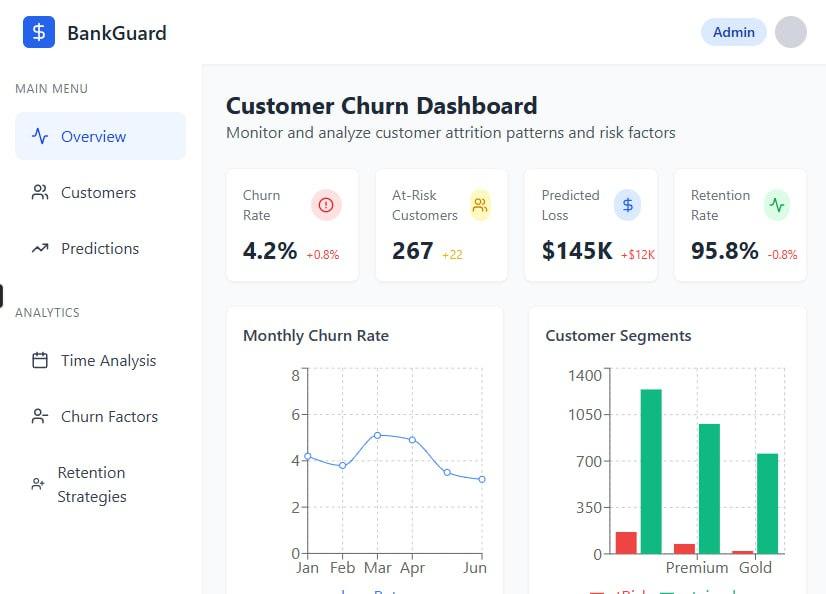Click the Churn Factors user-minus icon
The image size is (826, 594).
[x=40, y=416]
